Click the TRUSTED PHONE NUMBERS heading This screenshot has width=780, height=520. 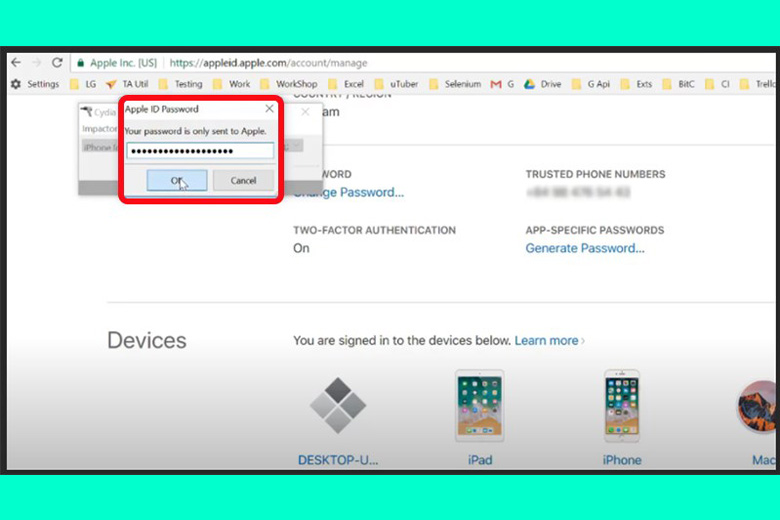pyautogui.click(x=595, y=174)
